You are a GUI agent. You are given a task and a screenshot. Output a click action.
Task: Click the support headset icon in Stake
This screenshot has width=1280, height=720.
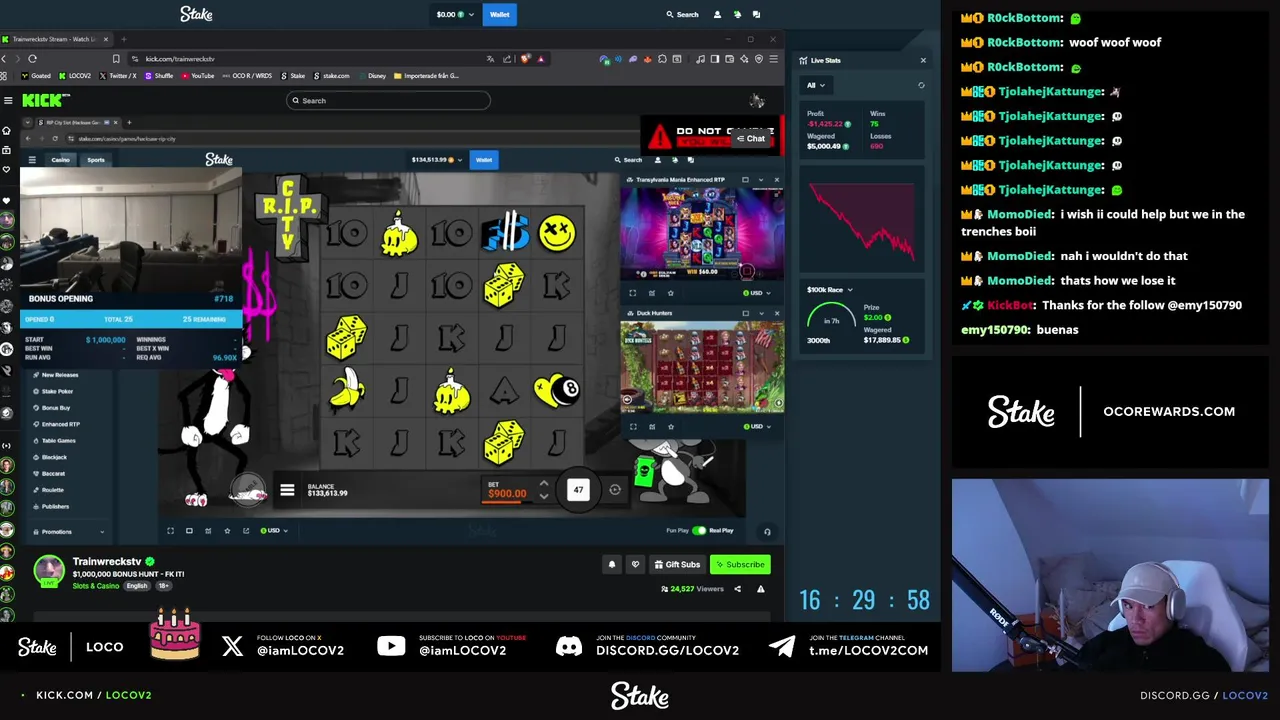tap(767, 532)
